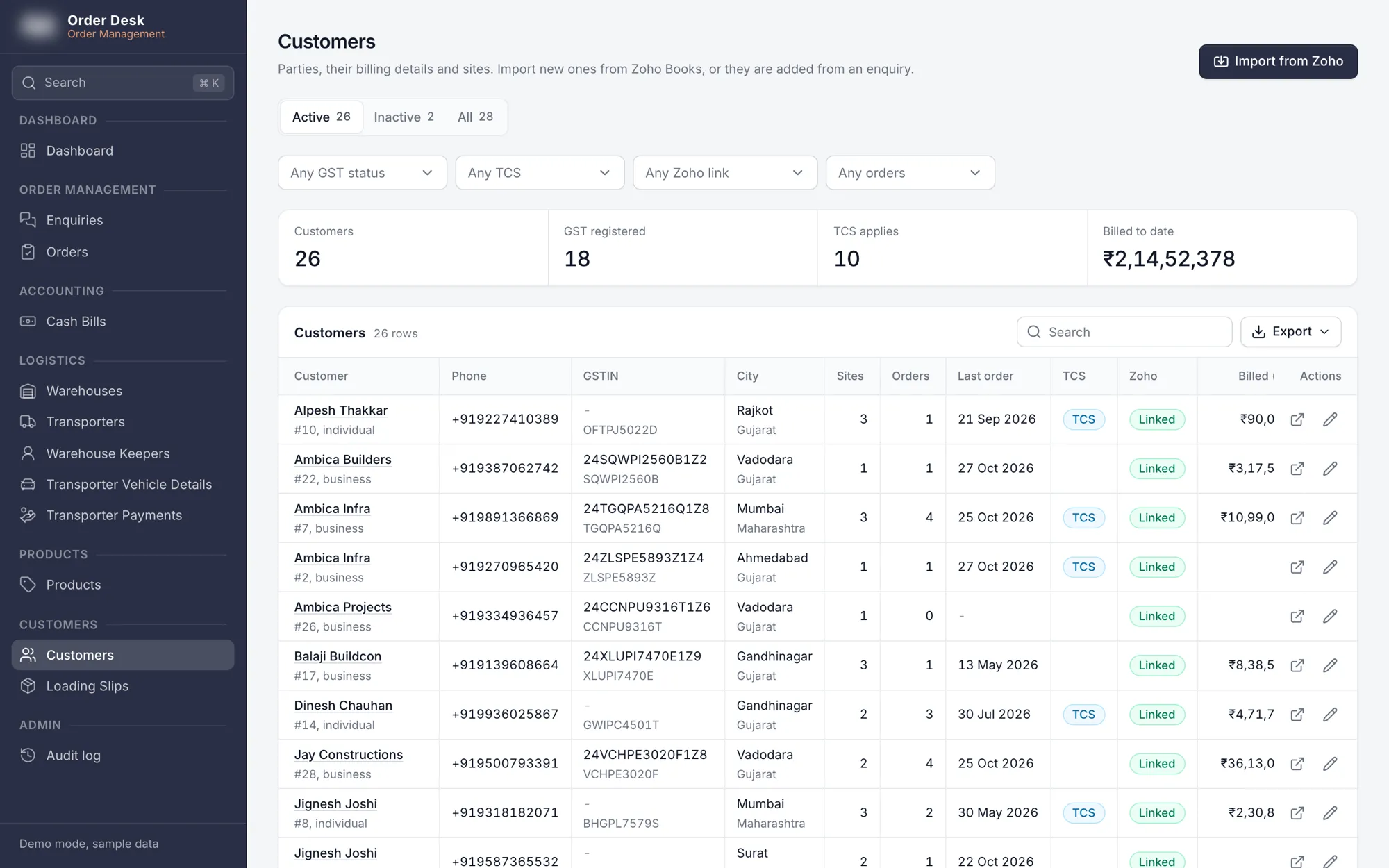Screen dimensions: 1389x868
Task: Open Cash Bills page
Action: coord(123,322)
